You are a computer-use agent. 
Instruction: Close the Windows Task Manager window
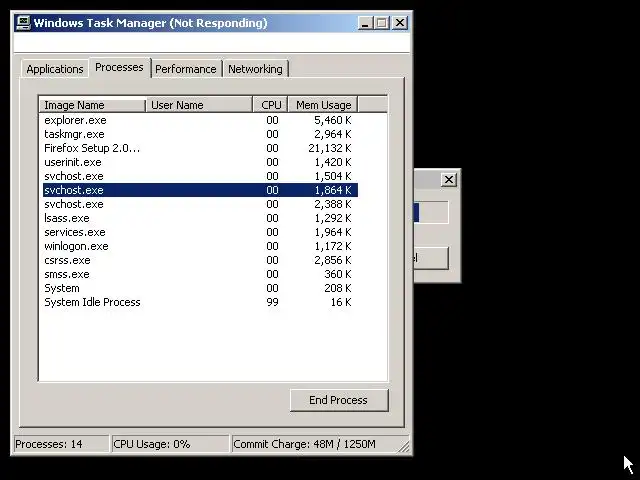(400, 23)
